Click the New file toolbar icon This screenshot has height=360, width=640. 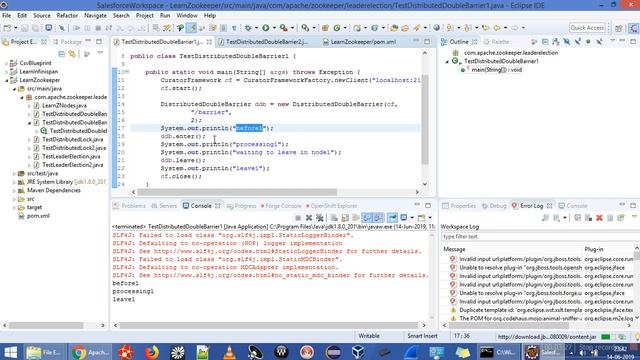click(7, 28)
